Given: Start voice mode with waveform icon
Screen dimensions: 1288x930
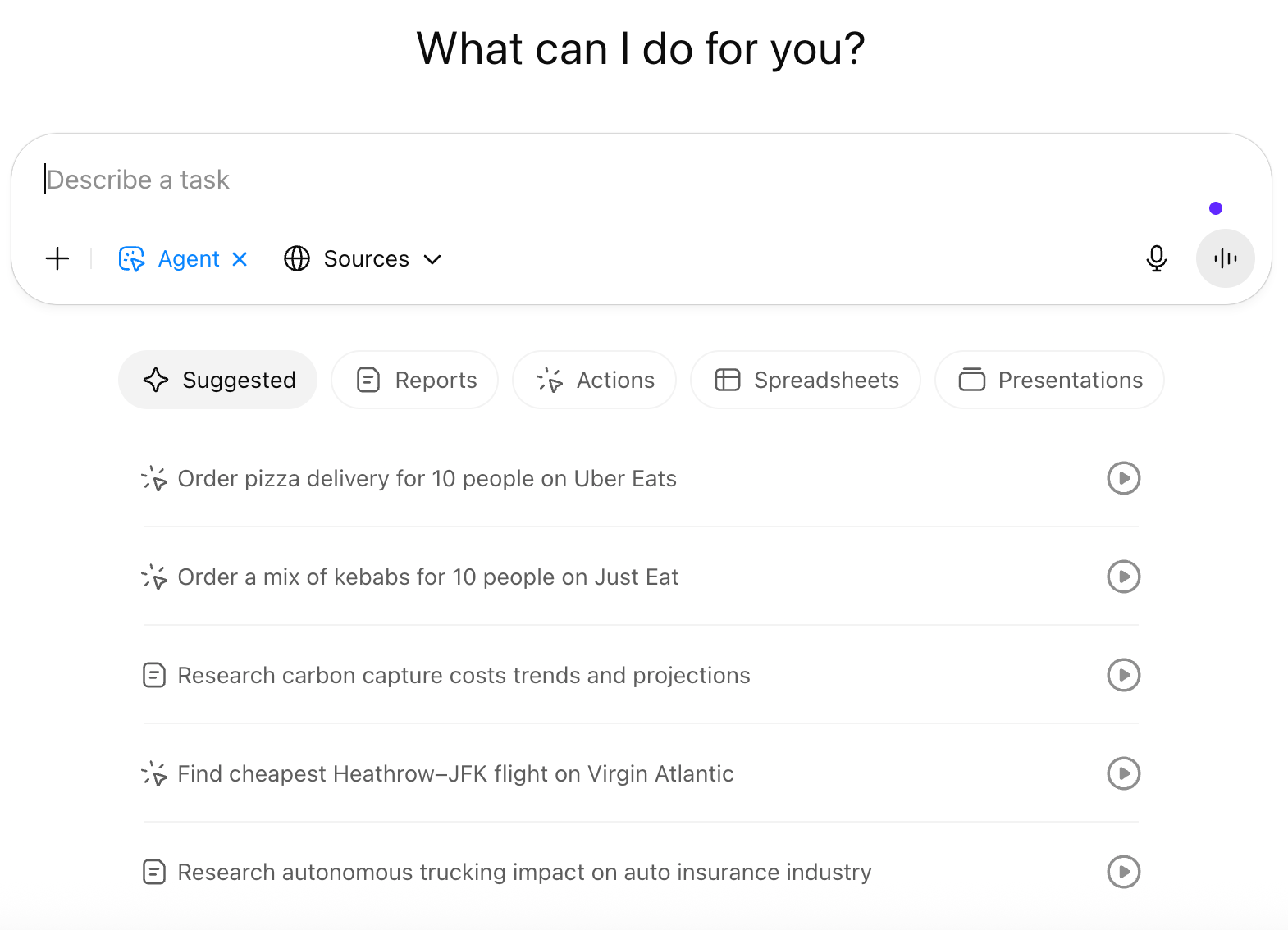Looking at the screenshot, I should 1225,259.
